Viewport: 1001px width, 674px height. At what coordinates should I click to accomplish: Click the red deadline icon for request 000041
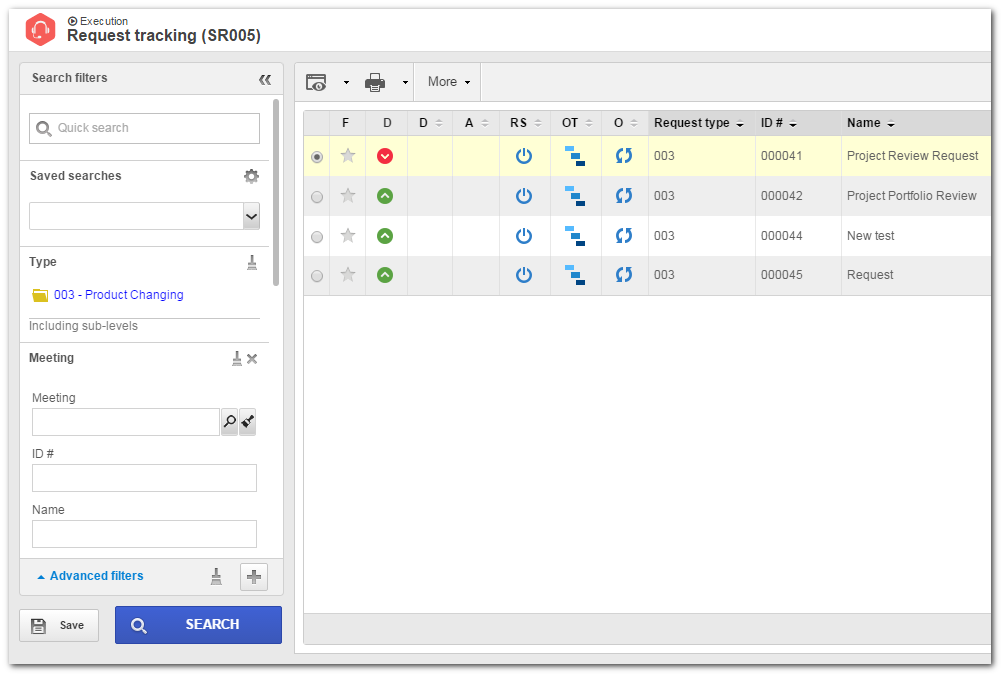pos(385,156)
